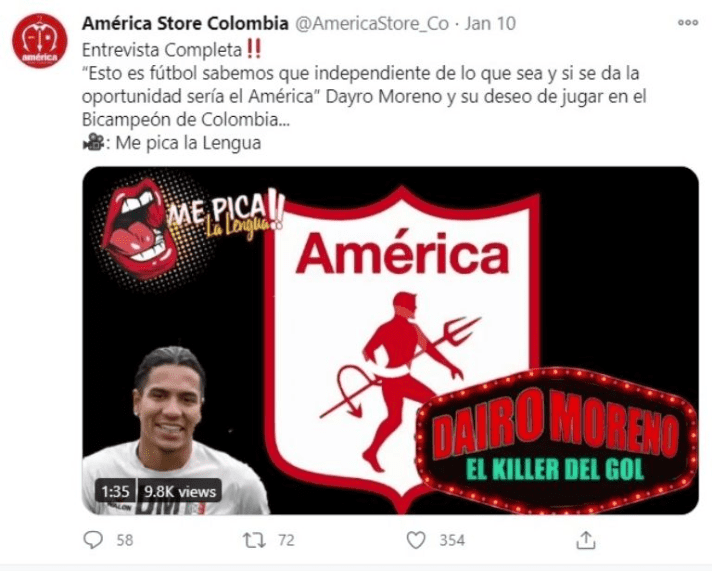Click the Jan 10 tweet timestamp
This screenshot has height=571, width=712.
tap(490, 24)
